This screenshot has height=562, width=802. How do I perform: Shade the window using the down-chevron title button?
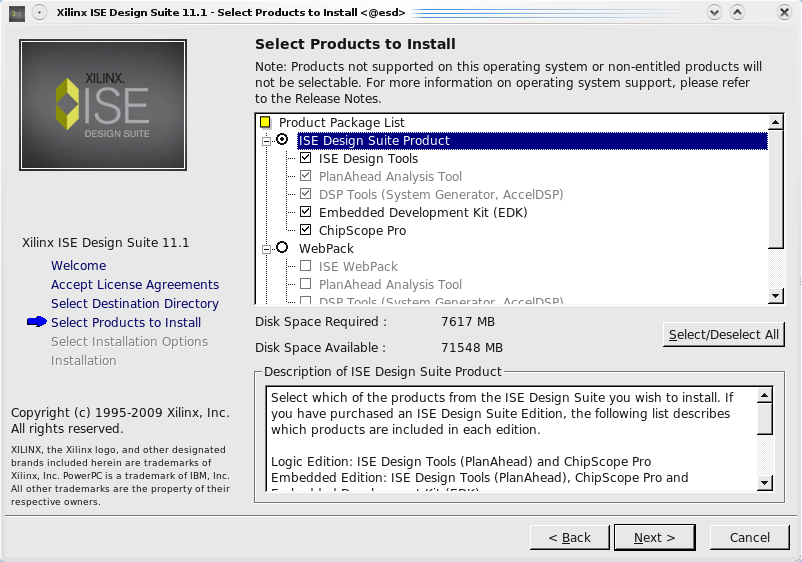click(x=714, y=12)
